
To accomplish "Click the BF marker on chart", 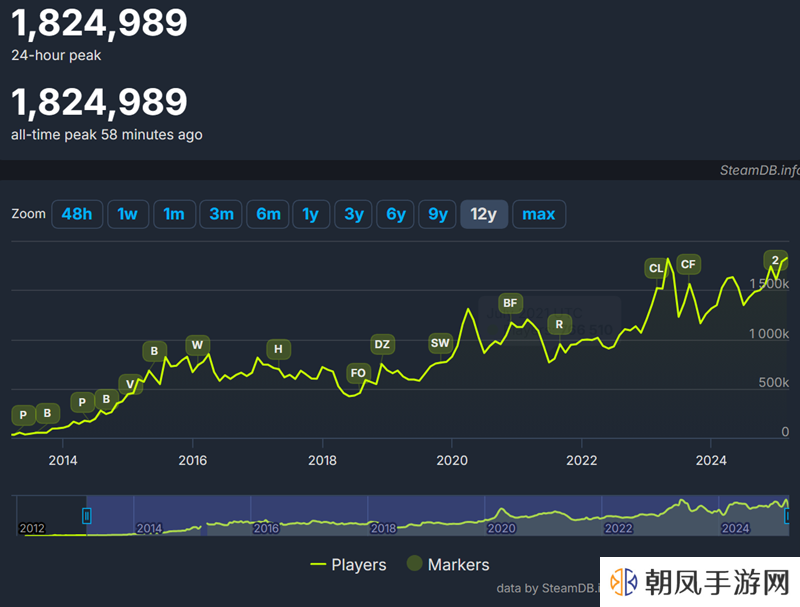I will click(510, 303).
